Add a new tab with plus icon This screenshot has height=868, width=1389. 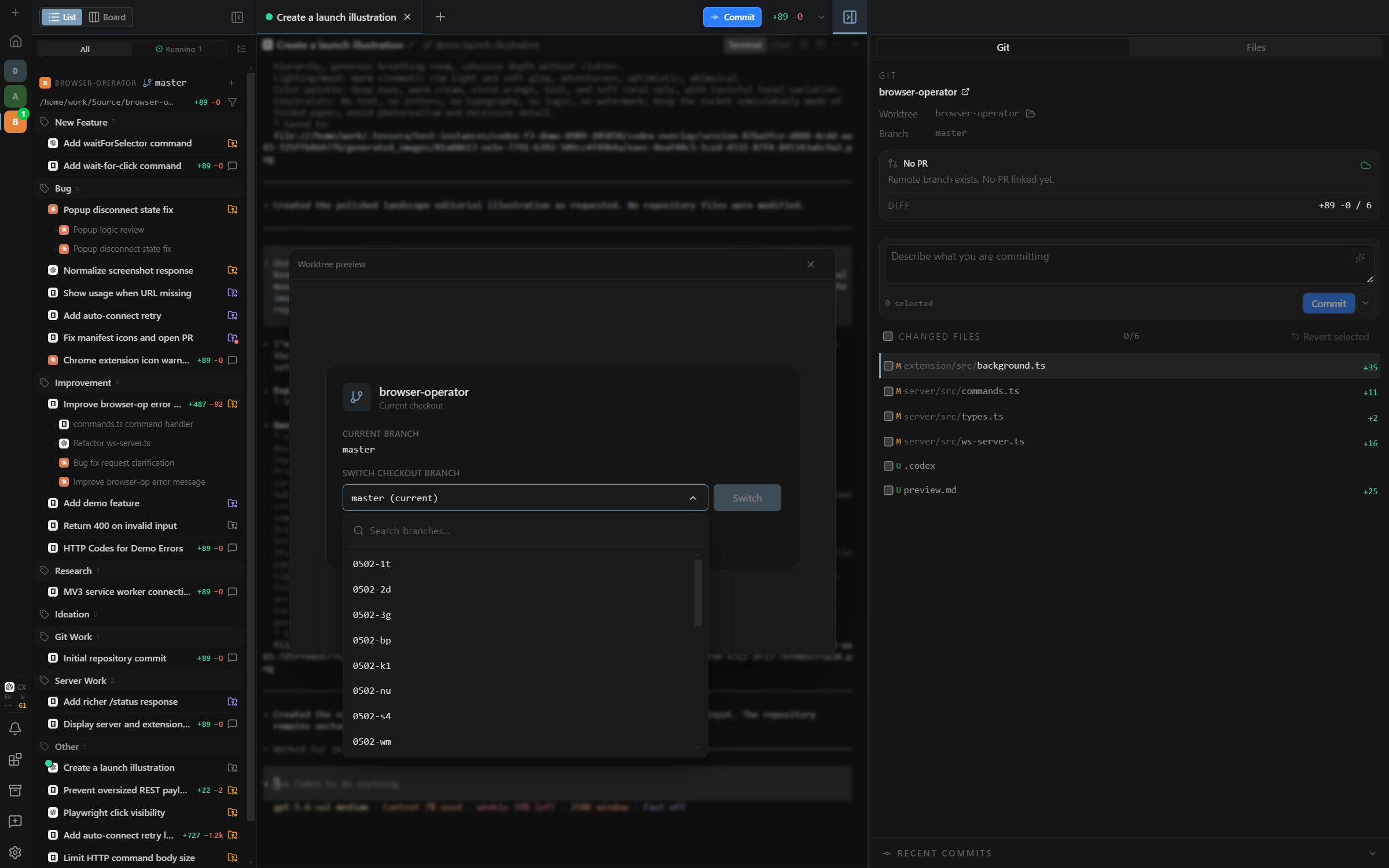pos(440,17)
